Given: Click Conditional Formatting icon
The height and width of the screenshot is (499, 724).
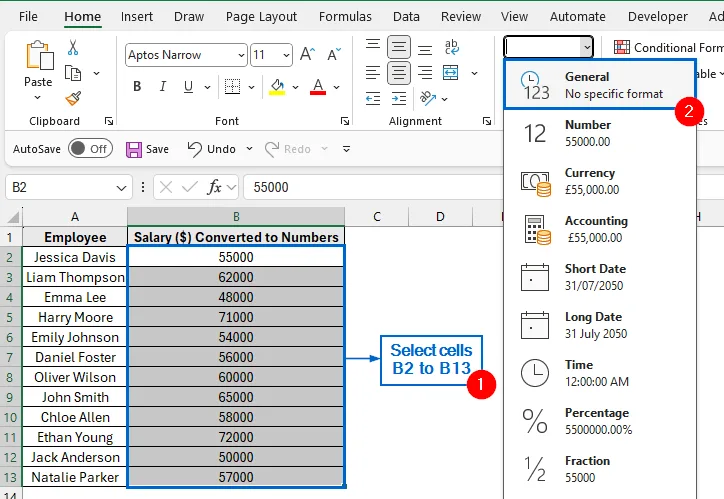Looking at the screenshot, I should coord(621,47).
